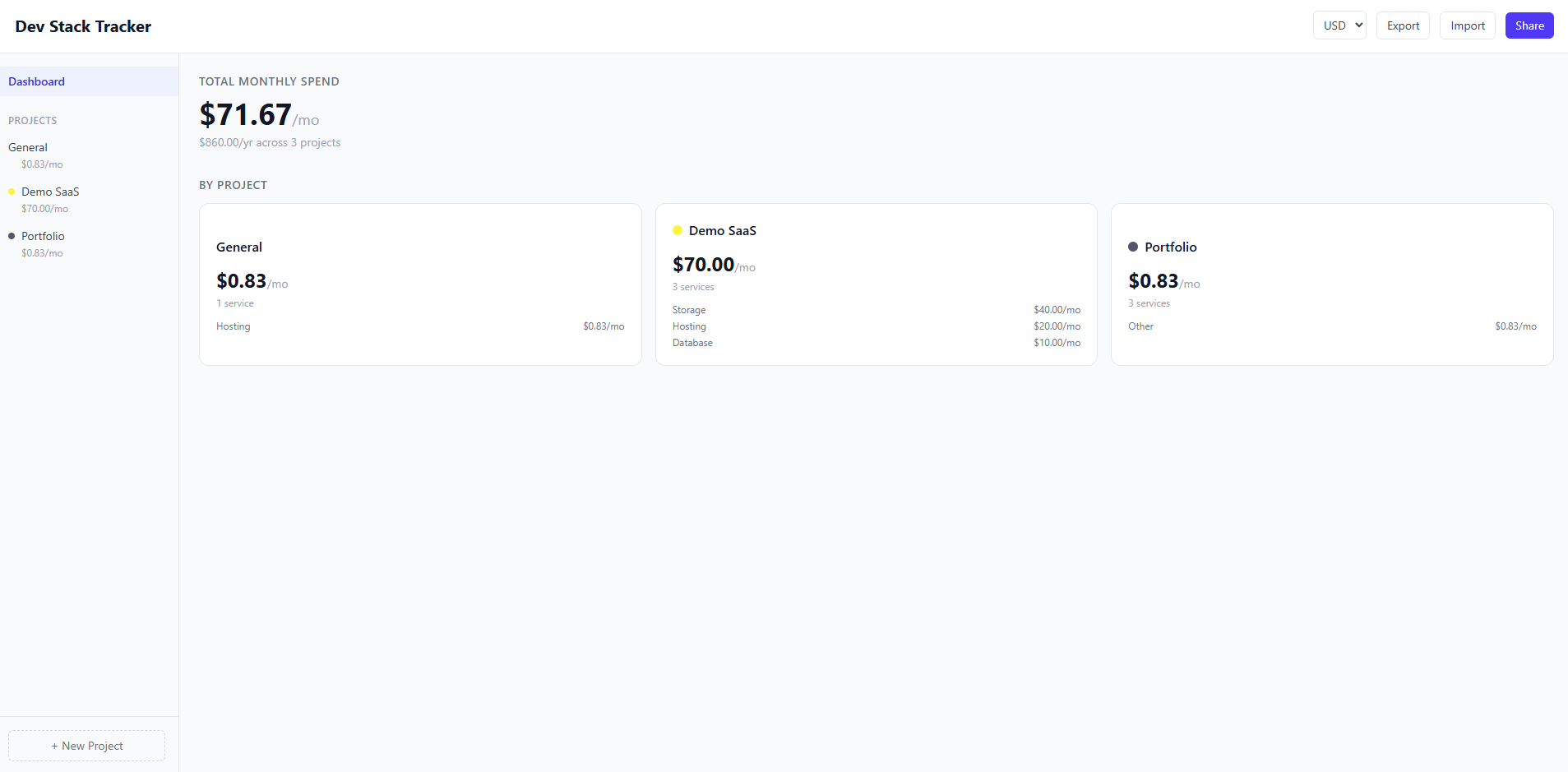
Task: Click the yellow dot beside Demo SaaS in sidebar
Action: (12, 192)
